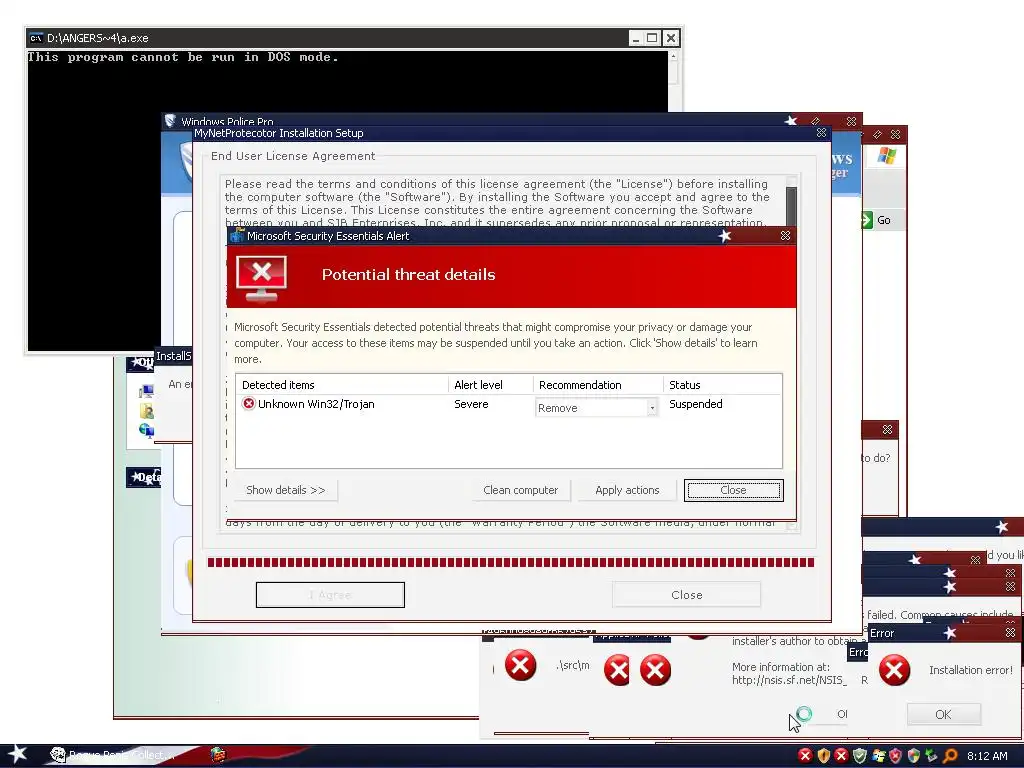Open the Remove recommendation dropdown
The width and height of the screenshot is (1024, 768).
[x=652, y=408]
